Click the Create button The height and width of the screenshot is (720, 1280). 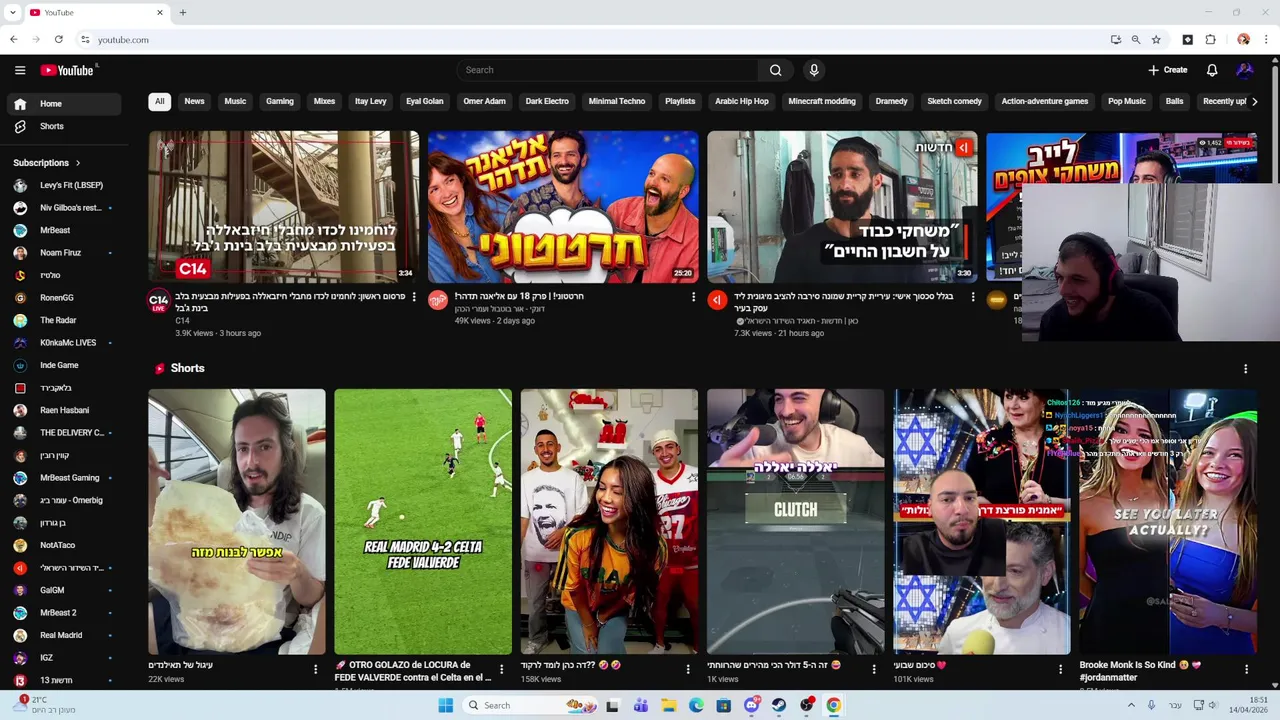1167,70
